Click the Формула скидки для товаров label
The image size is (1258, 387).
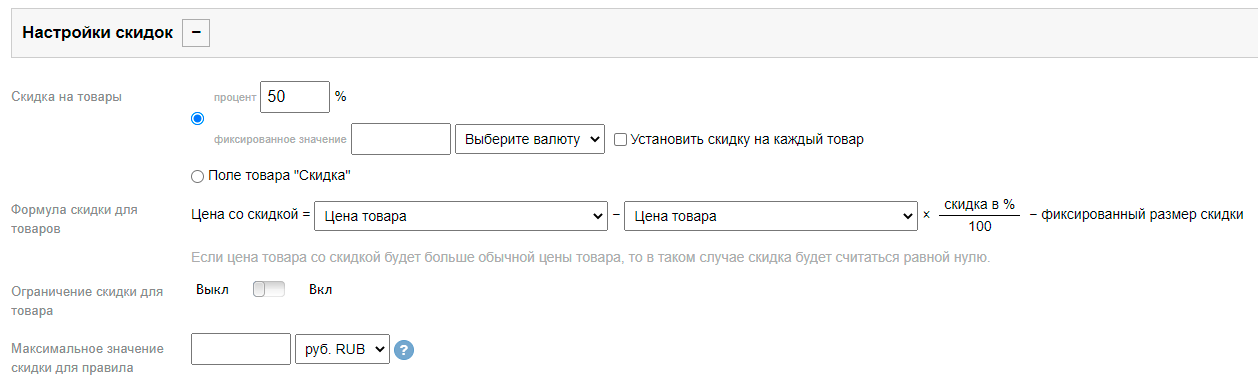74,219
